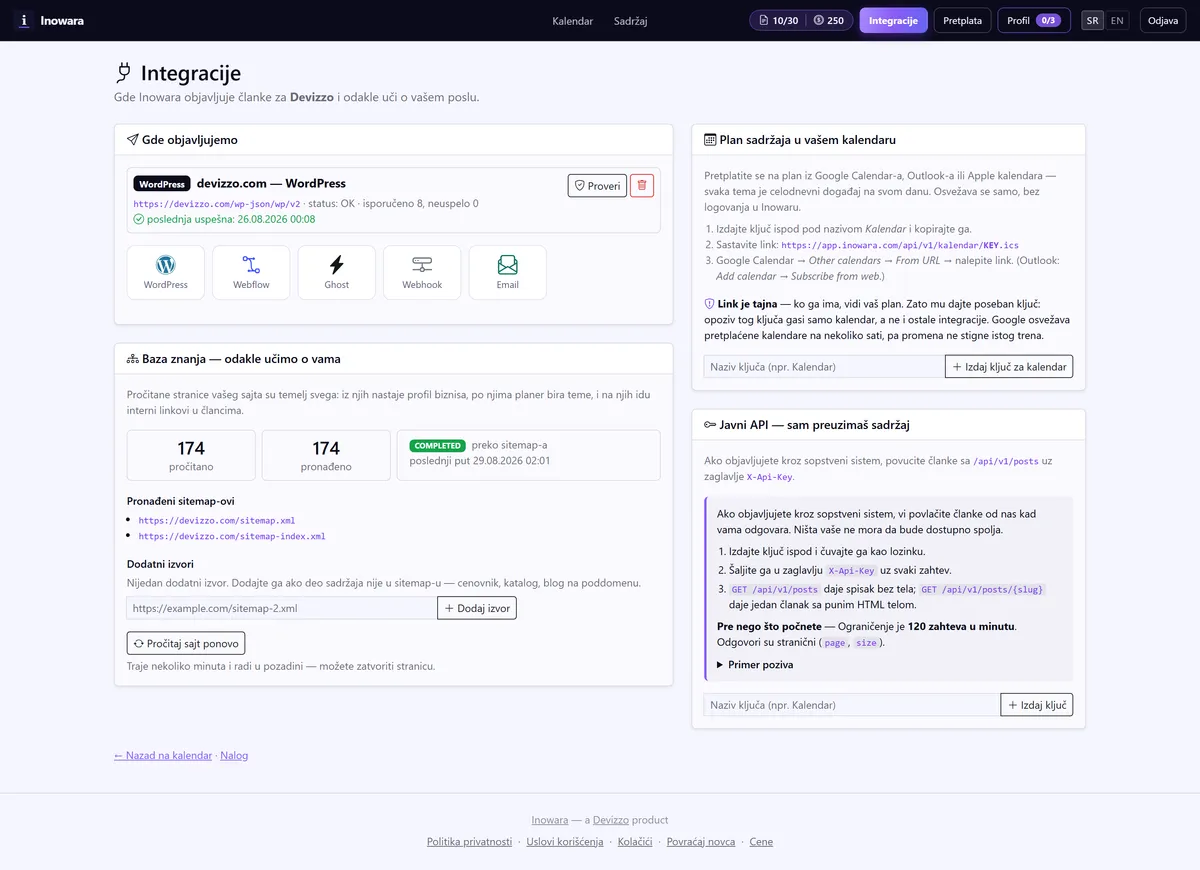
Task: Click the calendar KEY.ics link text
Action: tap(900, 245)
